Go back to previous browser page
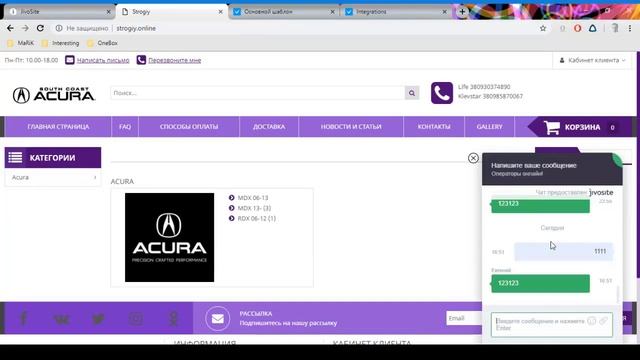Viewport: 640px width, 360px height. 10,28
